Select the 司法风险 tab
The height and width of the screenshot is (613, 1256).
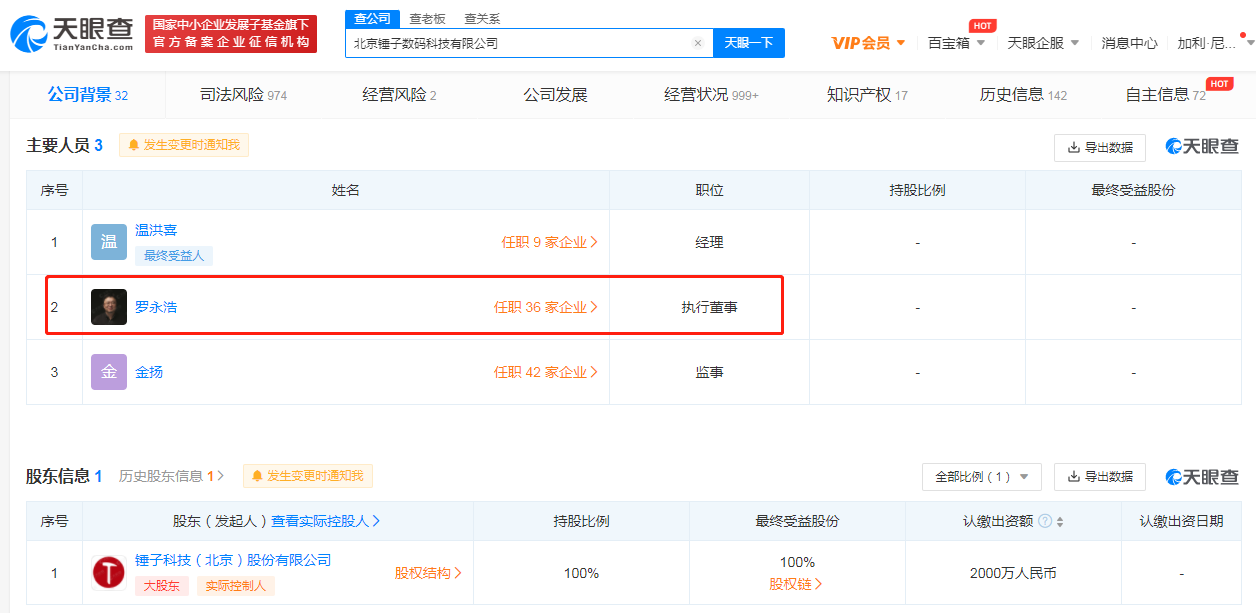pyautogui.click(x=243, y=95)
